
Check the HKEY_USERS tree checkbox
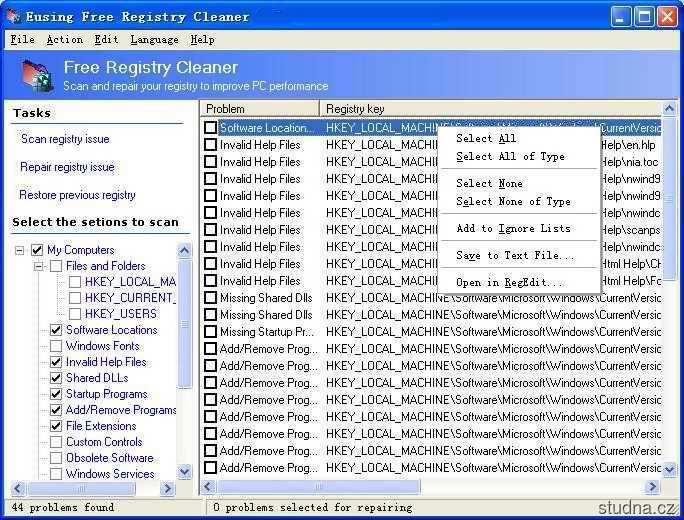(x=75, y=314)
